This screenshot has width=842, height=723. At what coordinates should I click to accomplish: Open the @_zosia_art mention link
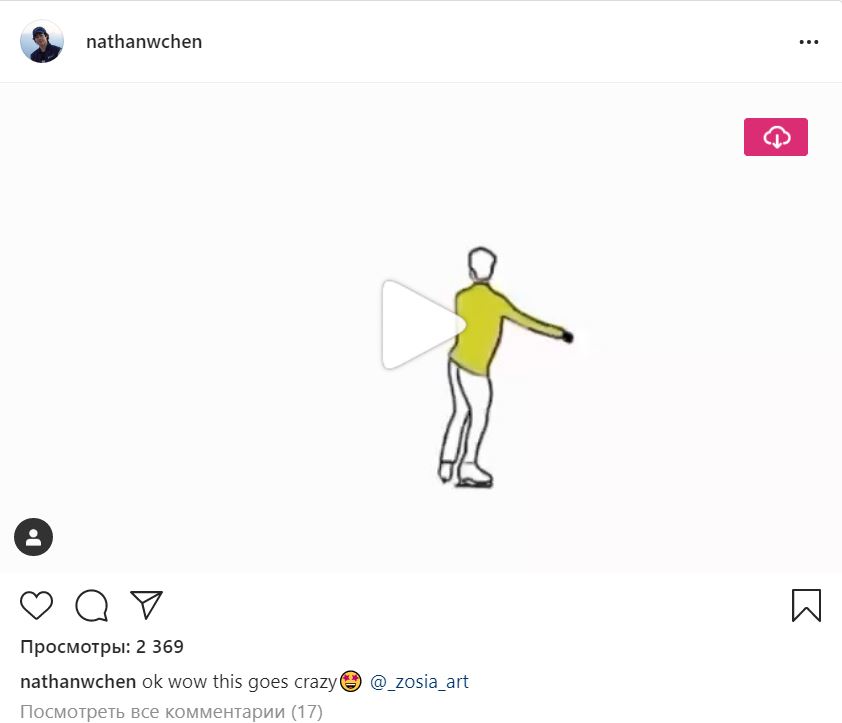tap(419, 682)
